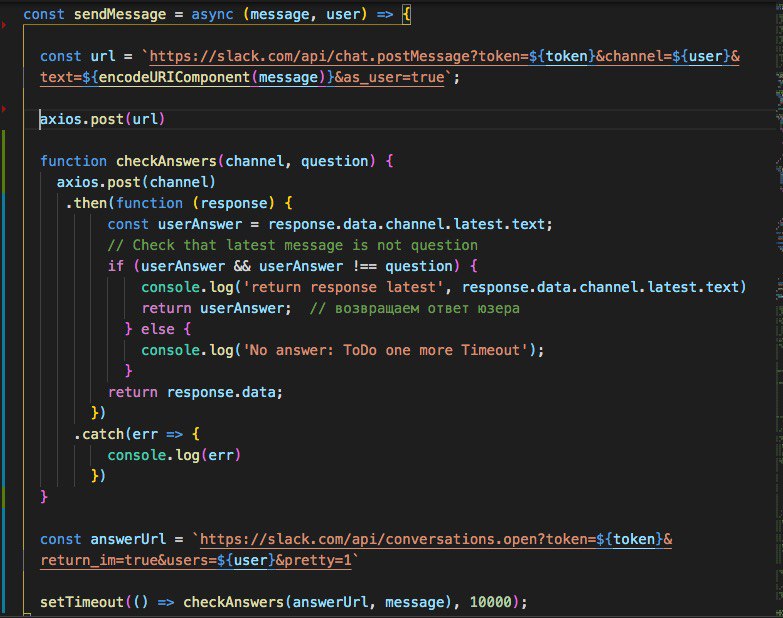Click the setTimeout call
The height and width of the screenshot is (618, 783).
[283, 602]
